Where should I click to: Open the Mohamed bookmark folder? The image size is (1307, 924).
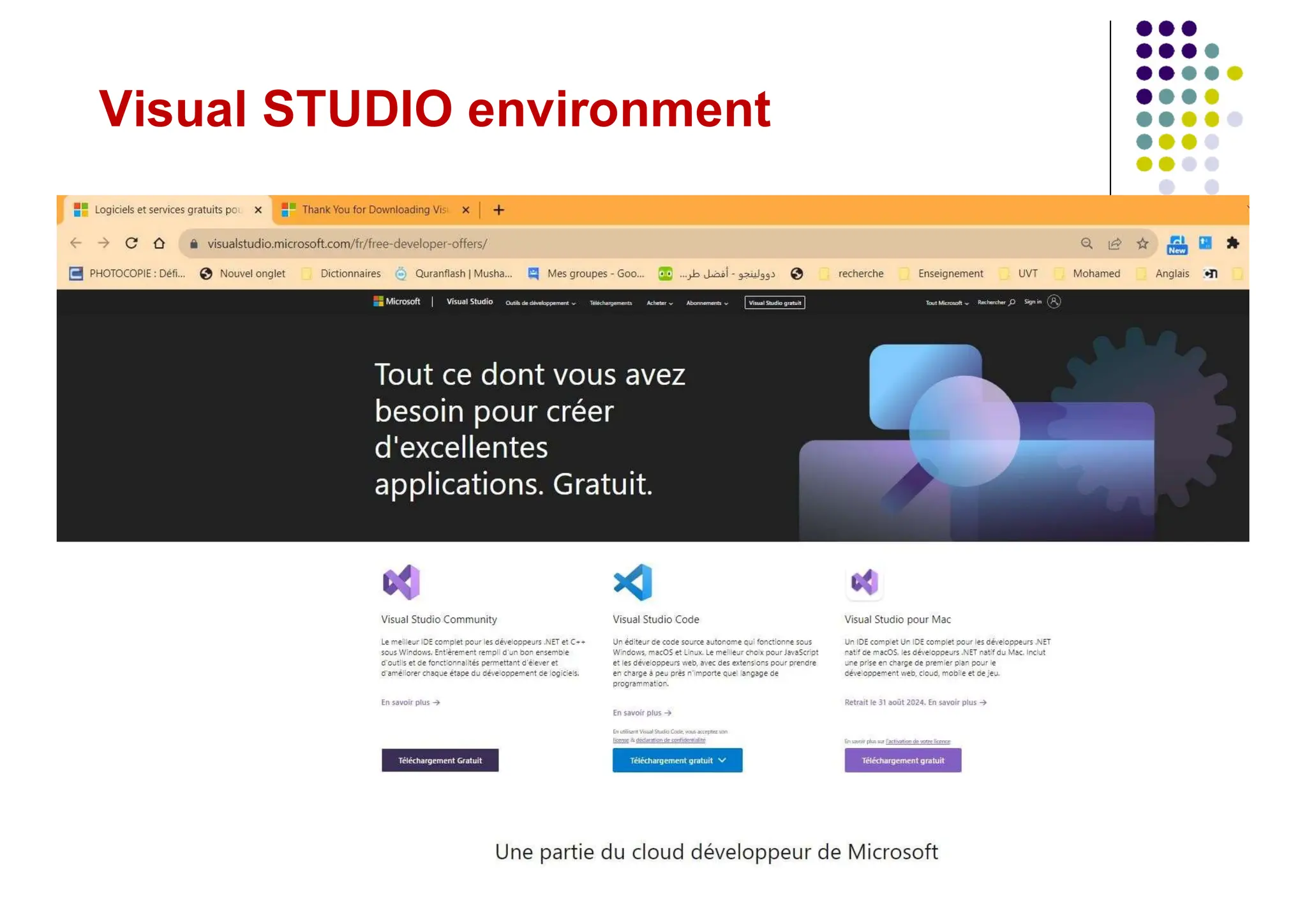pos(1087,274)
